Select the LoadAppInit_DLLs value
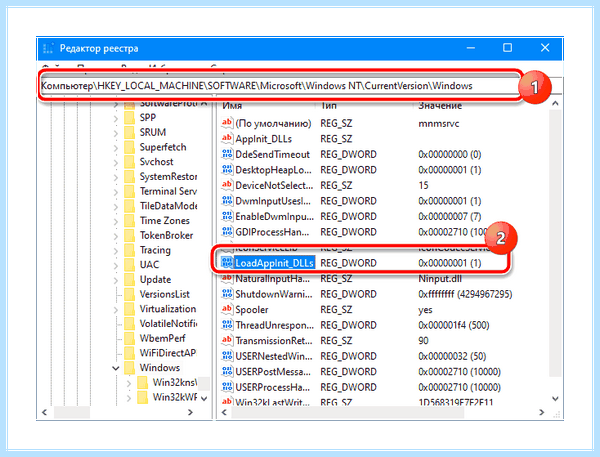The image size is (600, 457). point(274,263)
